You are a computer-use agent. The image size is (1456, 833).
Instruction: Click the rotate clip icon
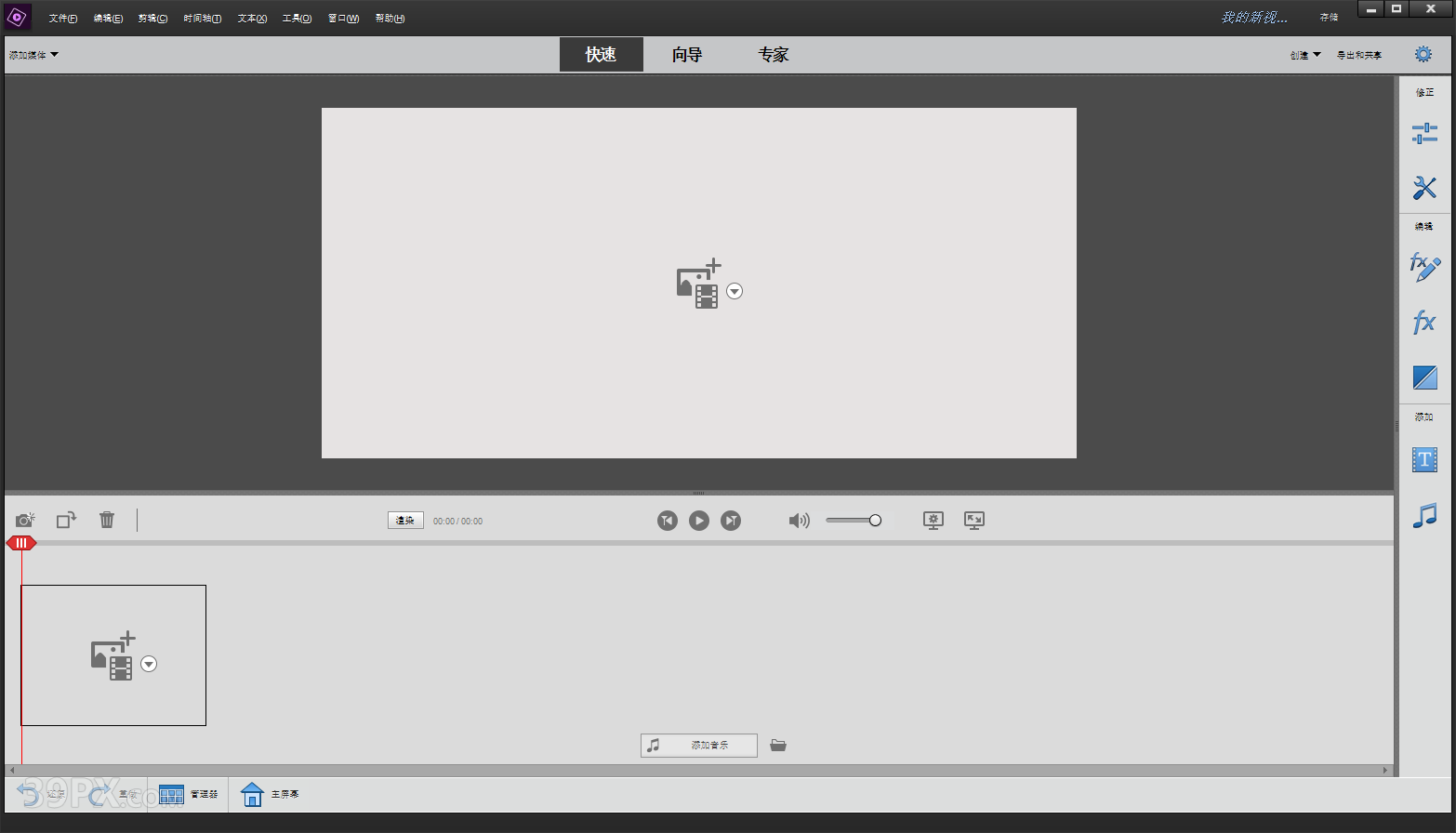pos(66,520)
